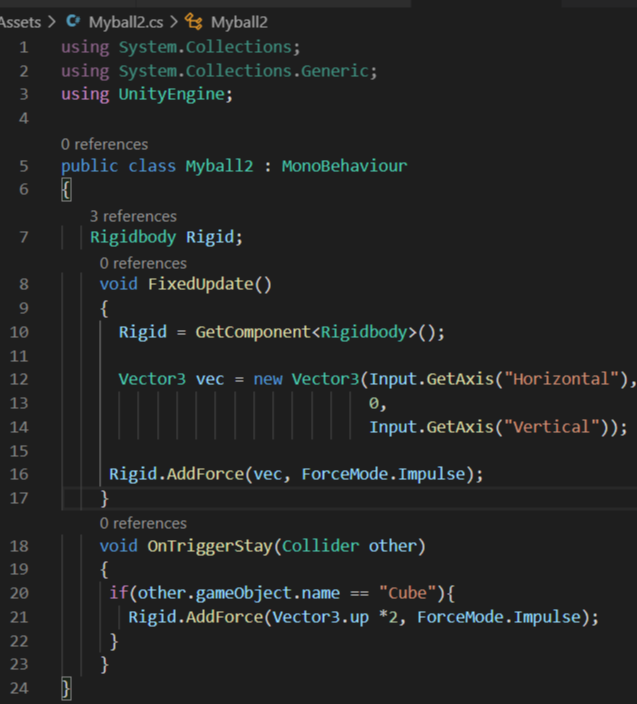Click 'MonoBehaviour' base class name

344,166
